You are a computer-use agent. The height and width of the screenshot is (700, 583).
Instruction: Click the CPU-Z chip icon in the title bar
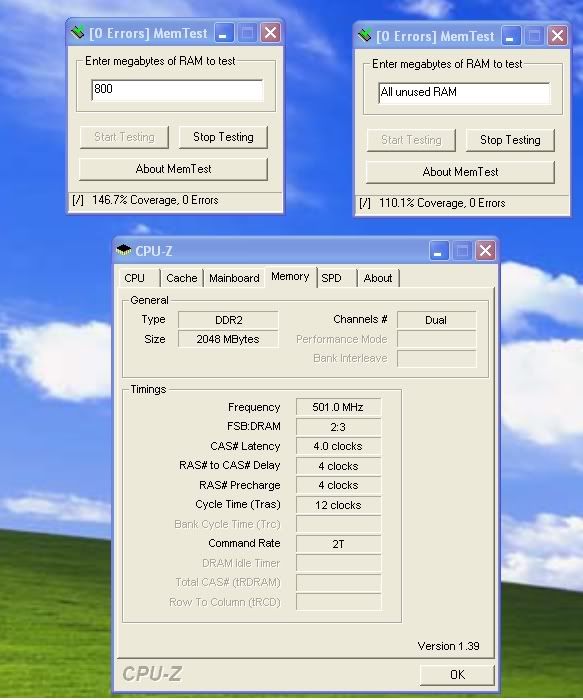[x=124, y=250]
